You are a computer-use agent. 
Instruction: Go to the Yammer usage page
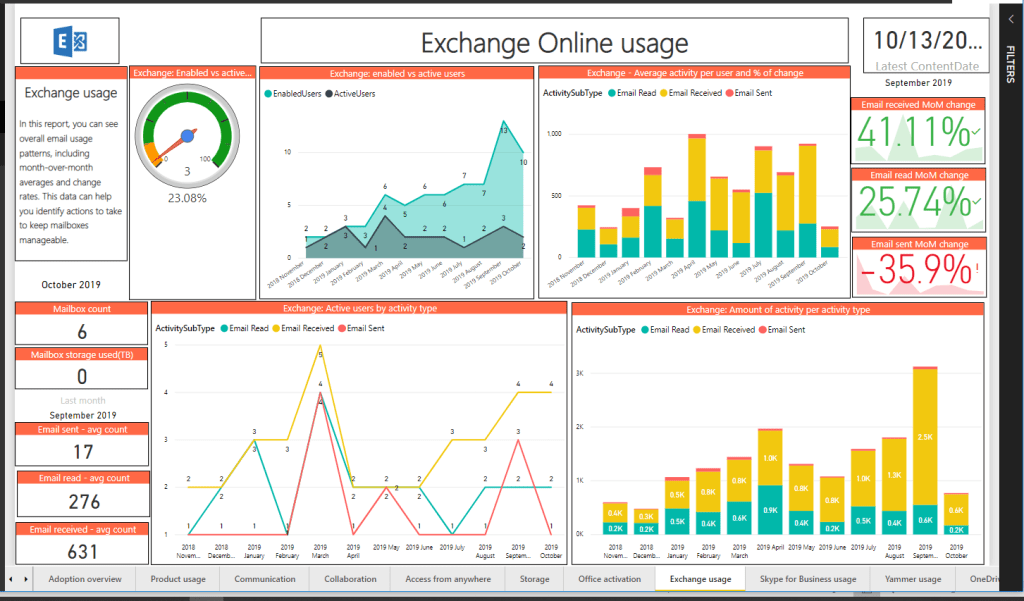(910, 579)
